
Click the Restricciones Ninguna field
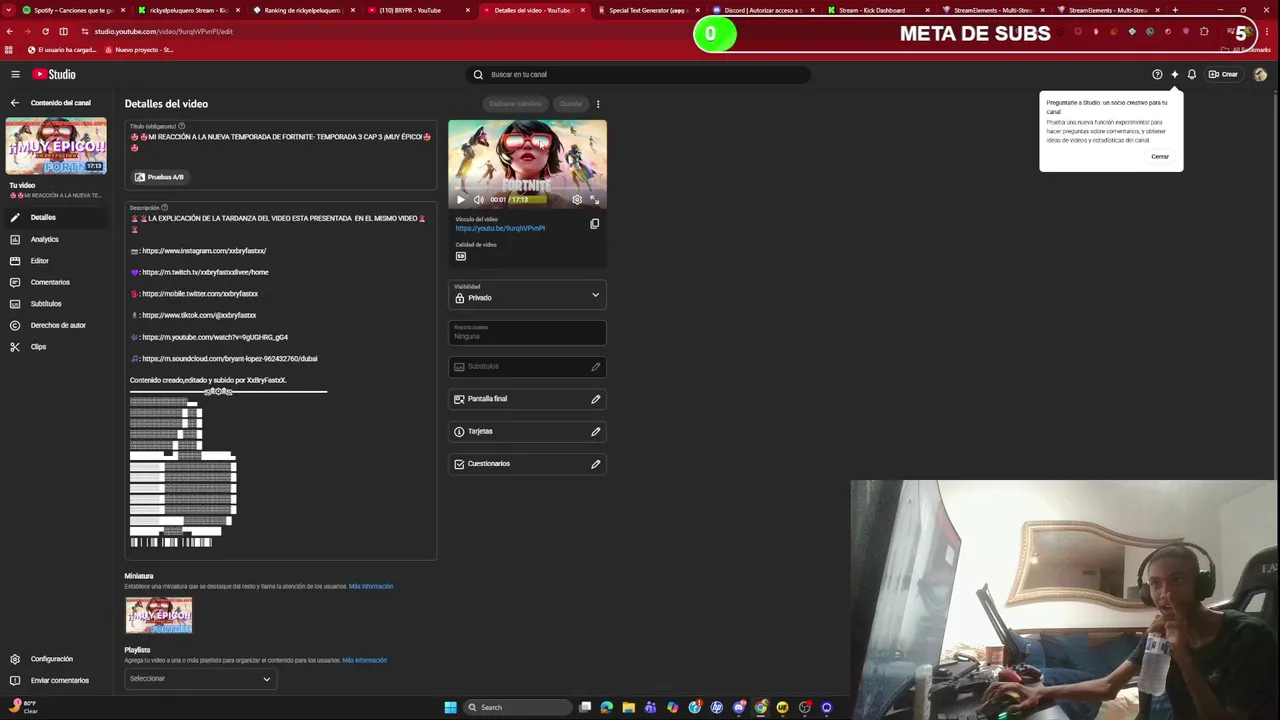(527, 332)
